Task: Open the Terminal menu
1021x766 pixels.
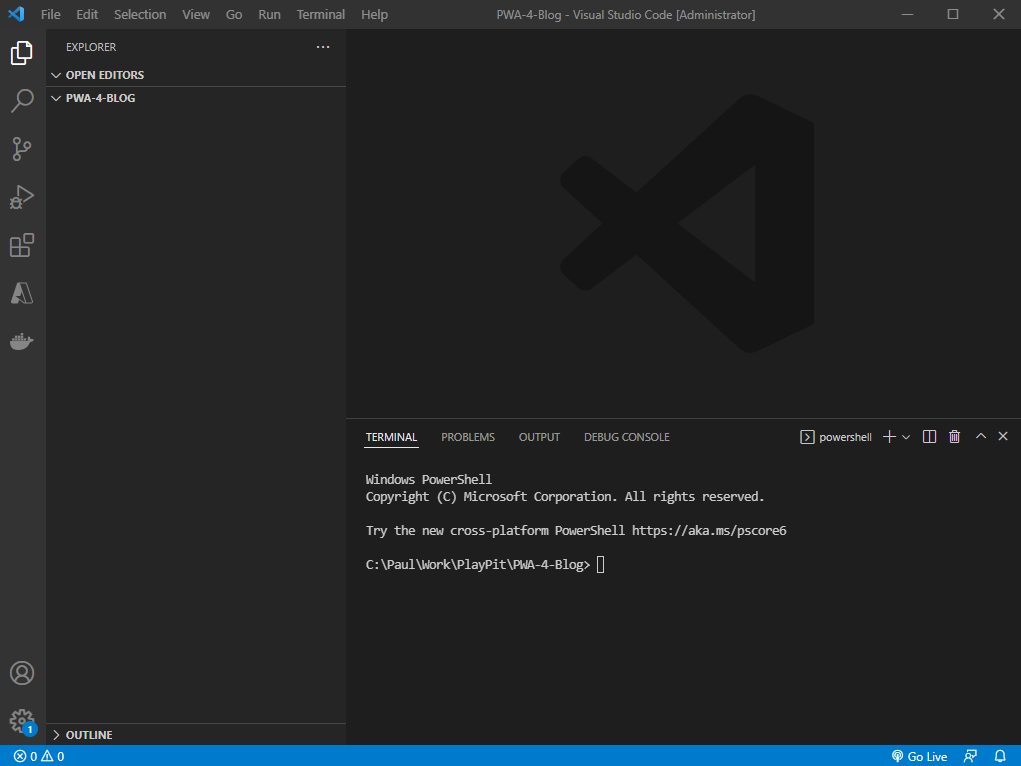Action: [x=320, y=14]
